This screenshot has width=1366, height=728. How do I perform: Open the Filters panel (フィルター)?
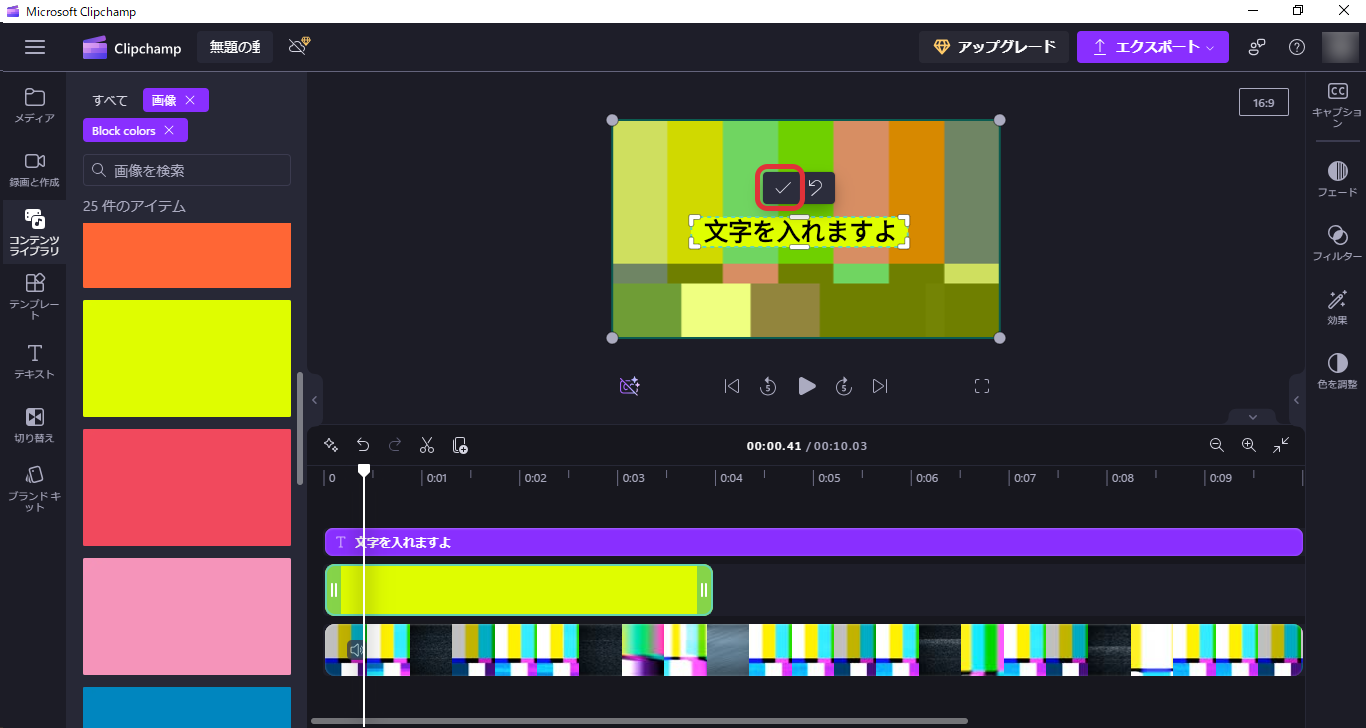coord(1337,243)
